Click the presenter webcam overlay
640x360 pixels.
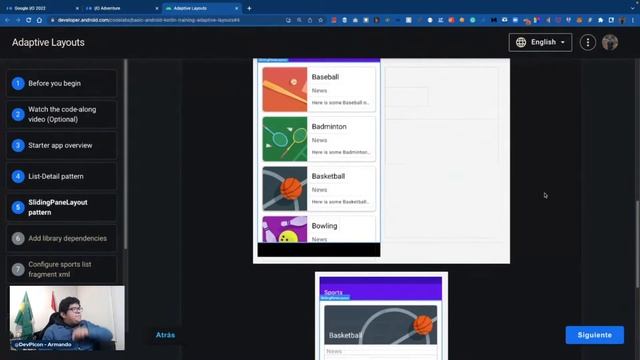[67, 318]
